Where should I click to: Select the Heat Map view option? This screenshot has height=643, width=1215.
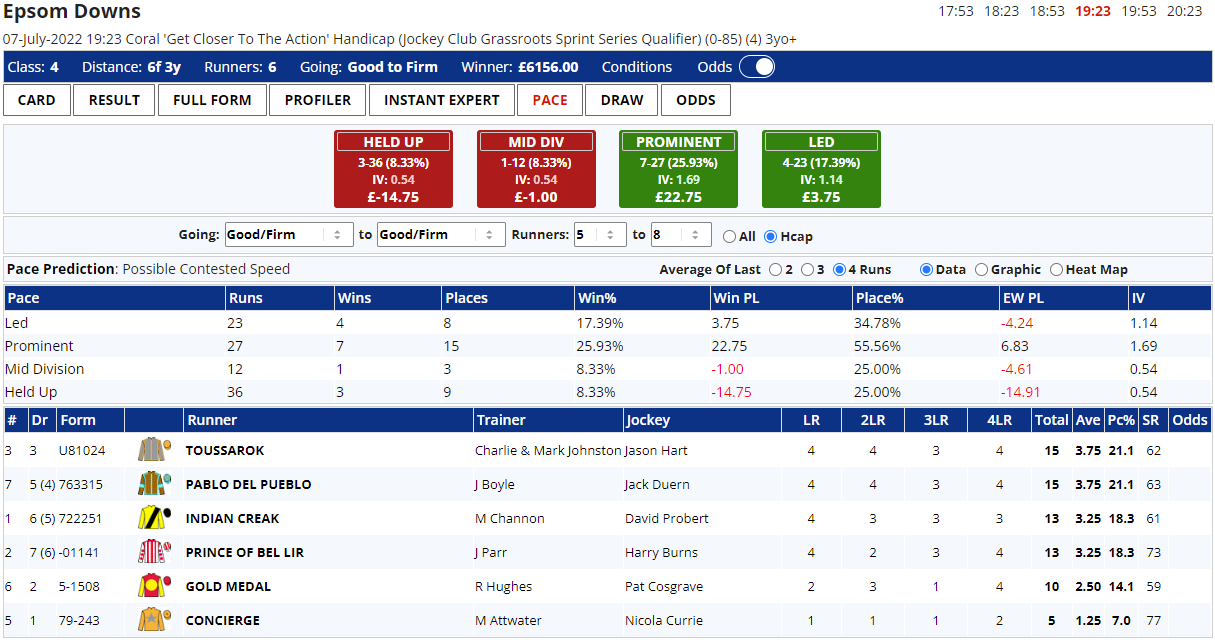coord(1056,270)
